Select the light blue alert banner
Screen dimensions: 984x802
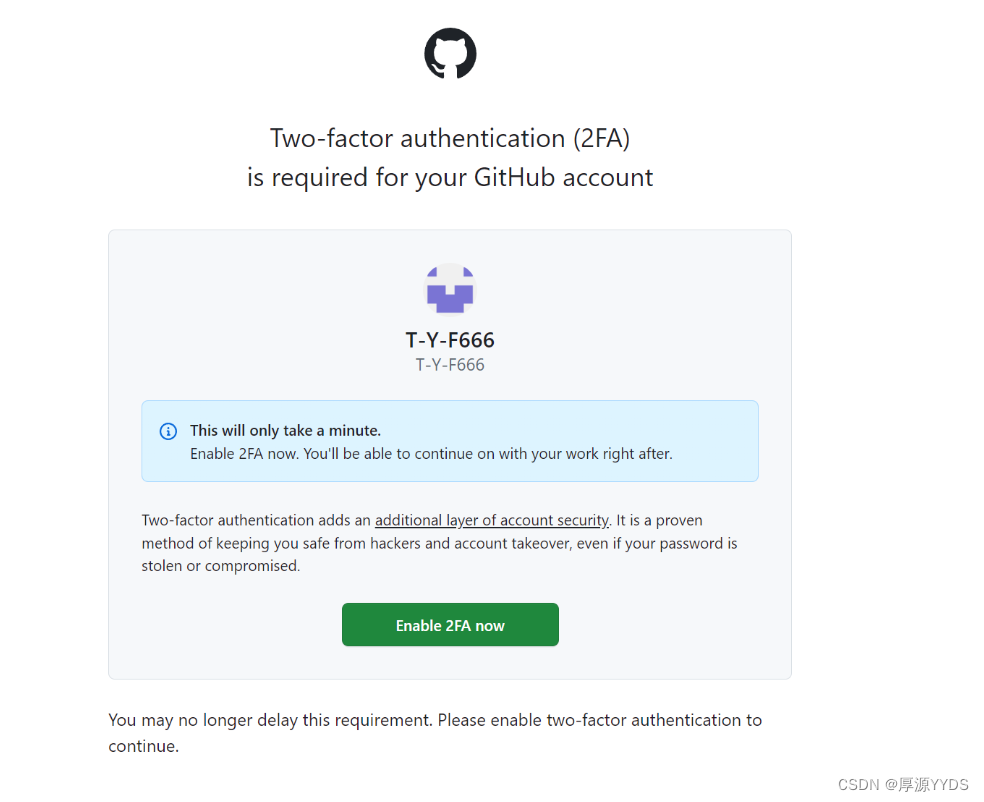pyautogui.click(x=450, y=440)
